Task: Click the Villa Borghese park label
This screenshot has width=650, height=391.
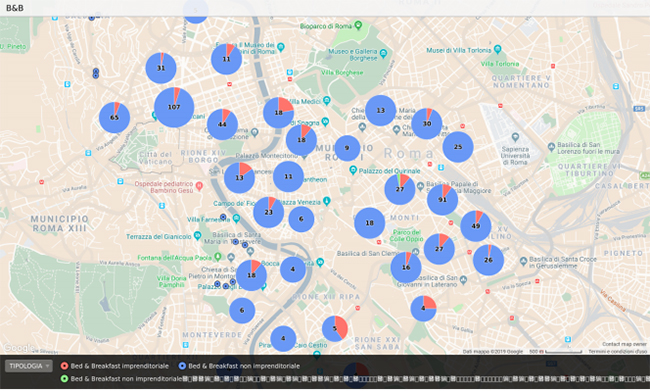Action: coord(342,73)
